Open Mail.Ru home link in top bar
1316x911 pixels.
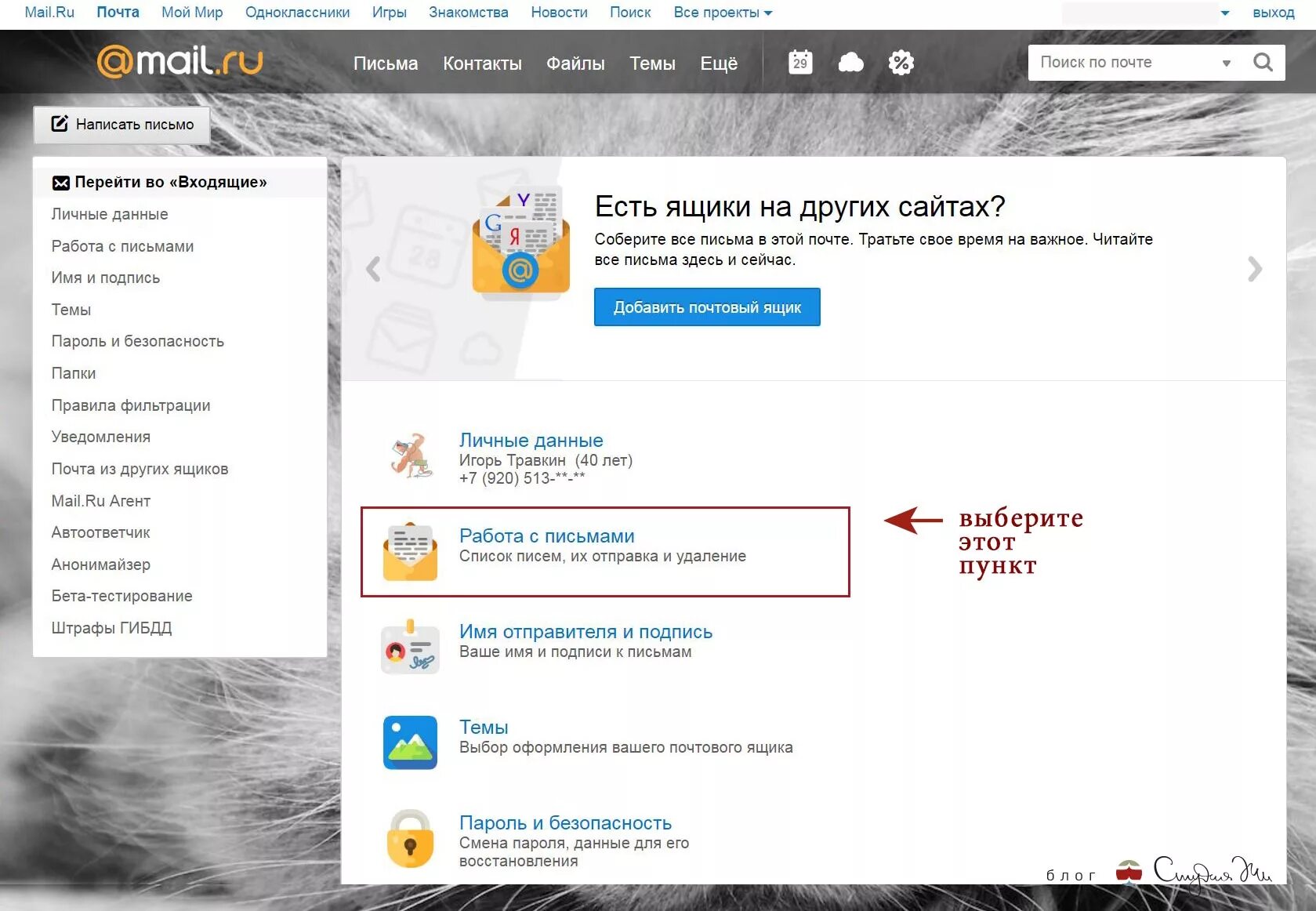click(x=49, y=13)
